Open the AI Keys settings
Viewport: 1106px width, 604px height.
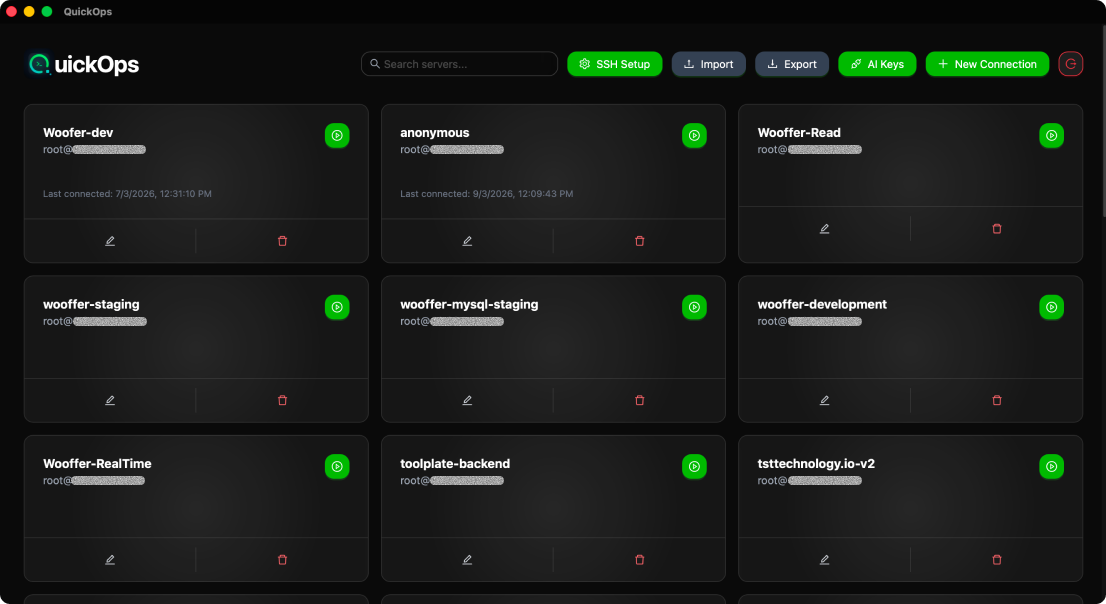(876, 64)
